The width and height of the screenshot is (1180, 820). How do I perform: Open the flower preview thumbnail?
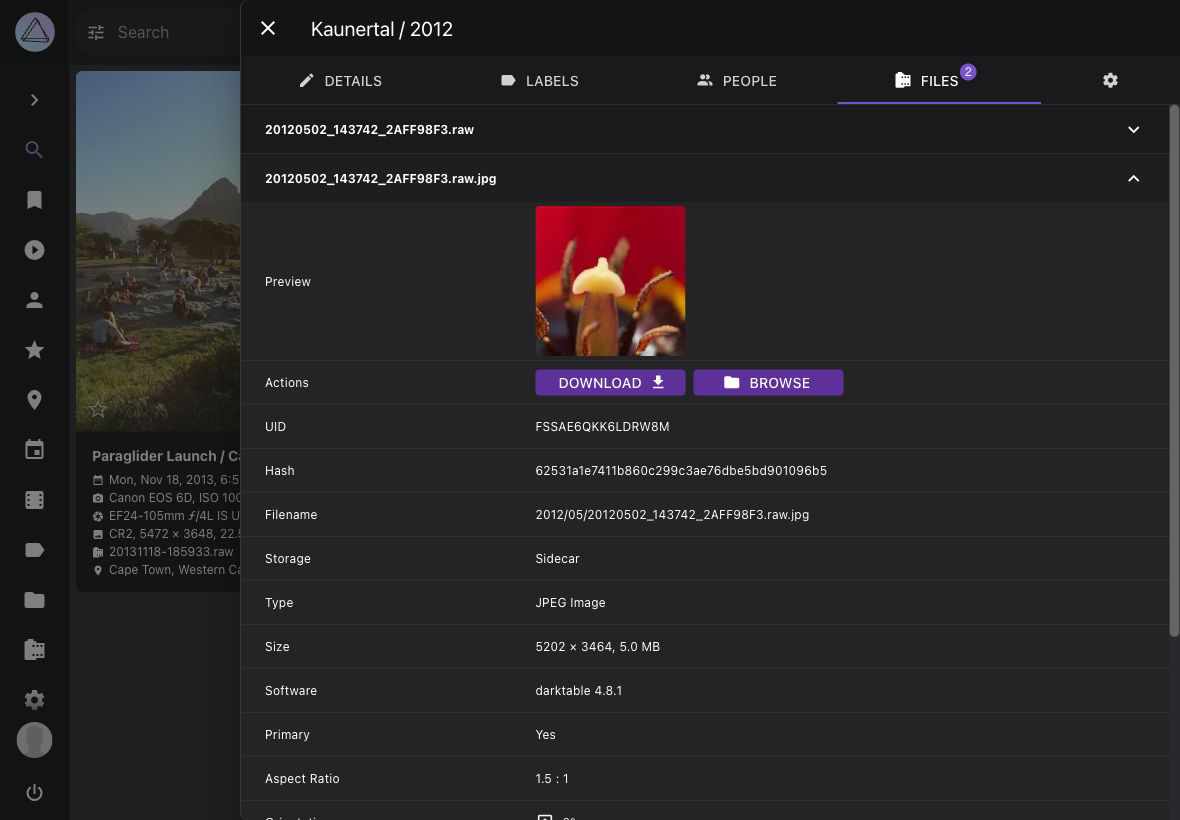tap(610, 281)
